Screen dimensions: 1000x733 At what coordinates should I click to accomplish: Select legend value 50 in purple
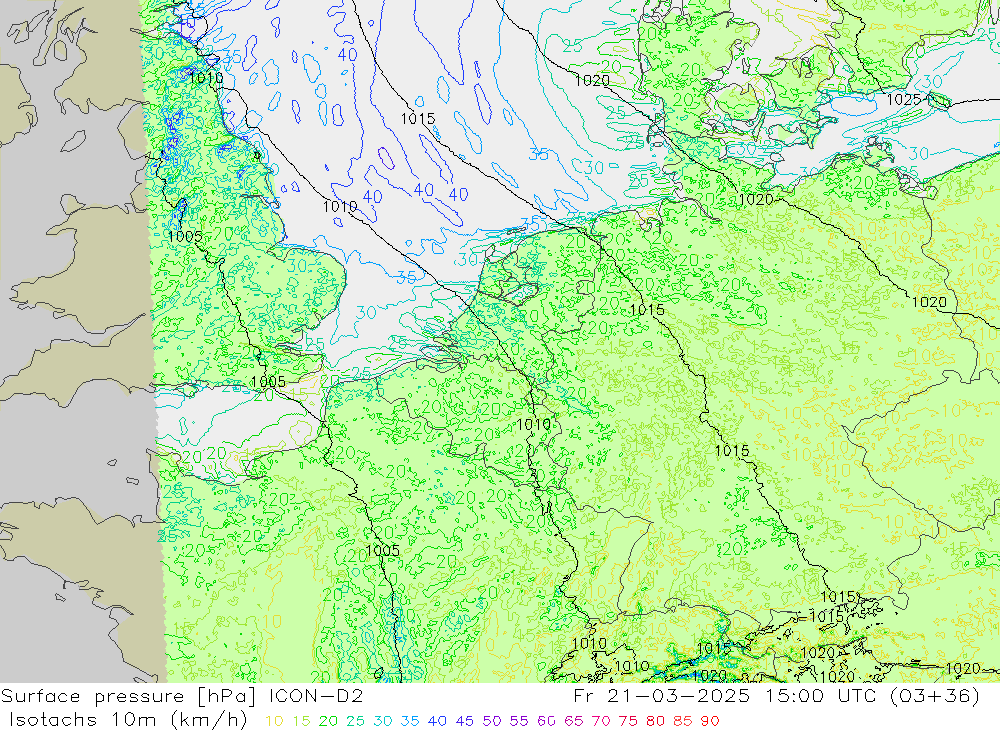[x=492, y=722]
